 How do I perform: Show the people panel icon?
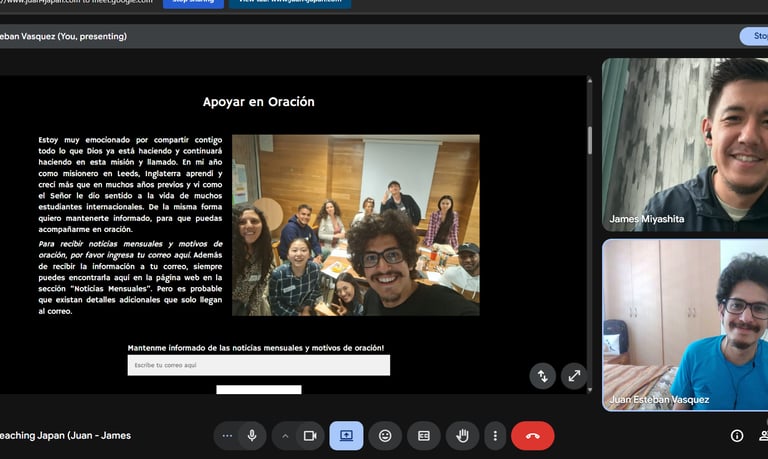click(x=764, y=435)
